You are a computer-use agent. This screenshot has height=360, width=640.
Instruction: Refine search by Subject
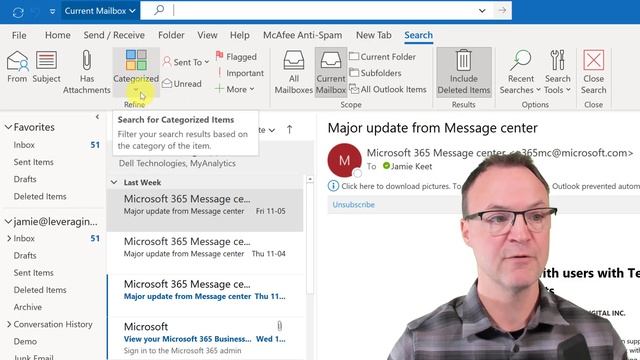click(x=46, y=67)
